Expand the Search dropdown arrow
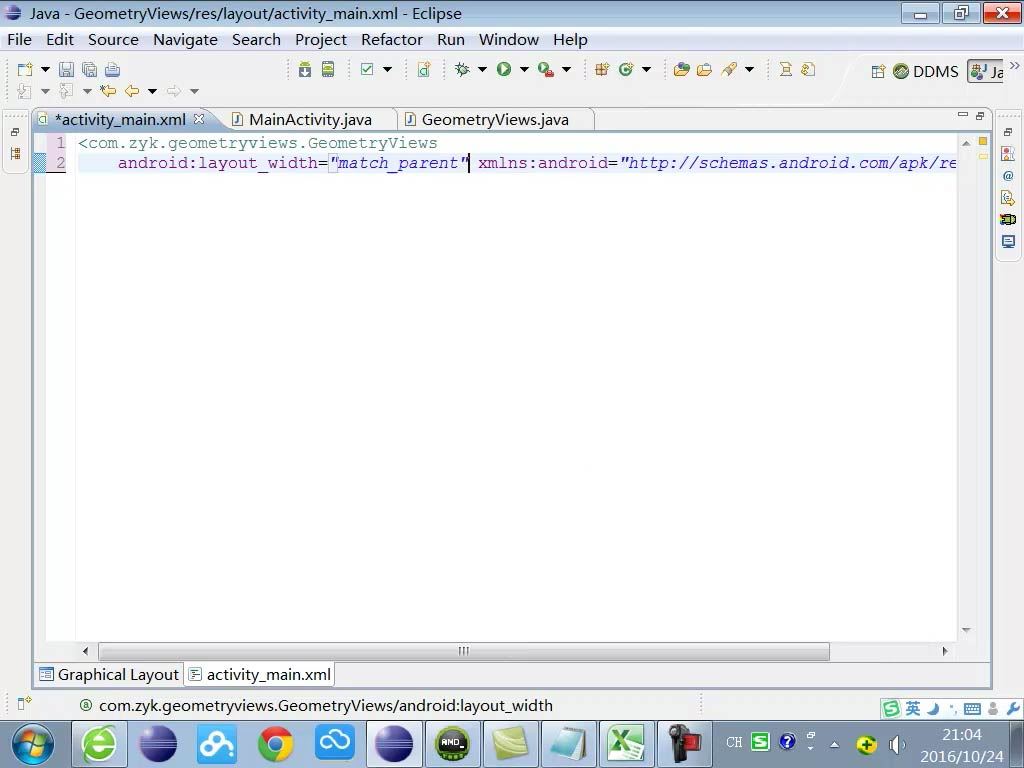1024x768 pixels. point(749,69)
